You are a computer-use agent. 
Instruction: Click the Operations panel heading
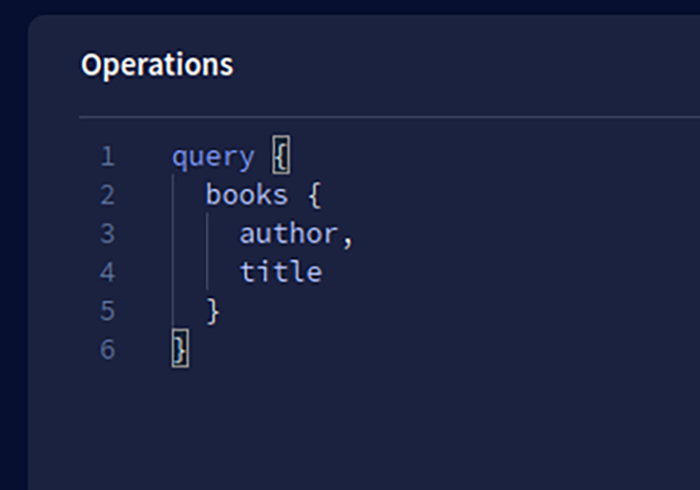(x=157, y=66)
